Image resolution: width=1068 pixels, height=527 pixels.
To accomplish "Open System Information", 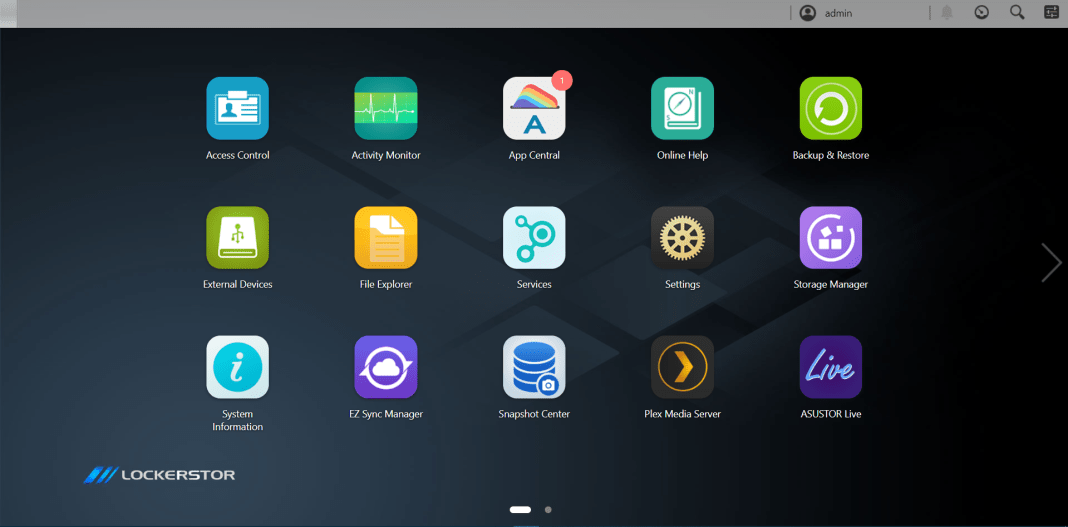I will click(238, 367).
